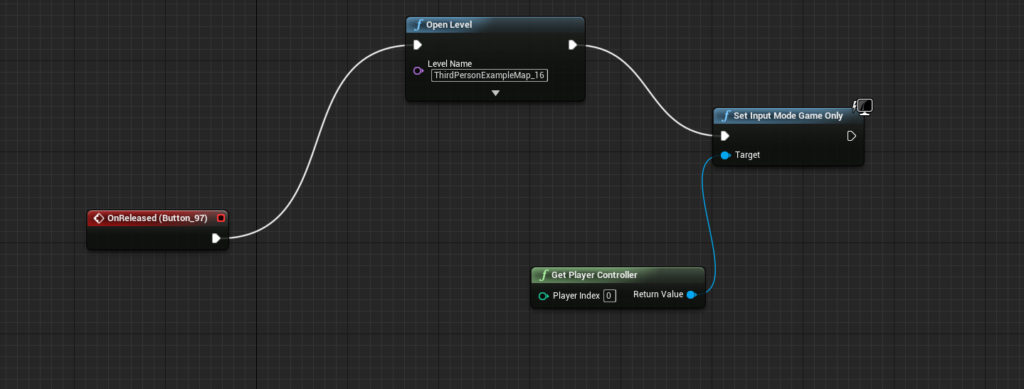
Task: Click the blue Return Value output pin
Action: tap(692, 295)
